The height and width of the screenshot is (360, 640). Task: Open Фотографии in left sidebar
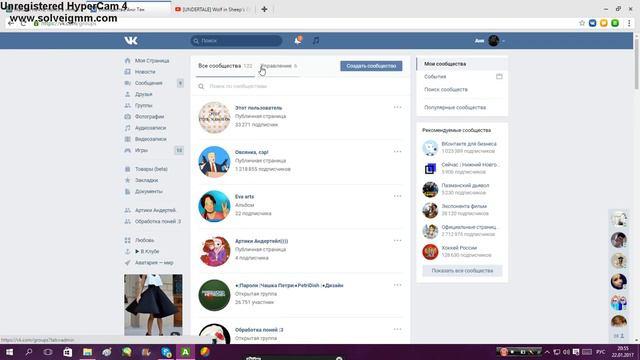149,117
